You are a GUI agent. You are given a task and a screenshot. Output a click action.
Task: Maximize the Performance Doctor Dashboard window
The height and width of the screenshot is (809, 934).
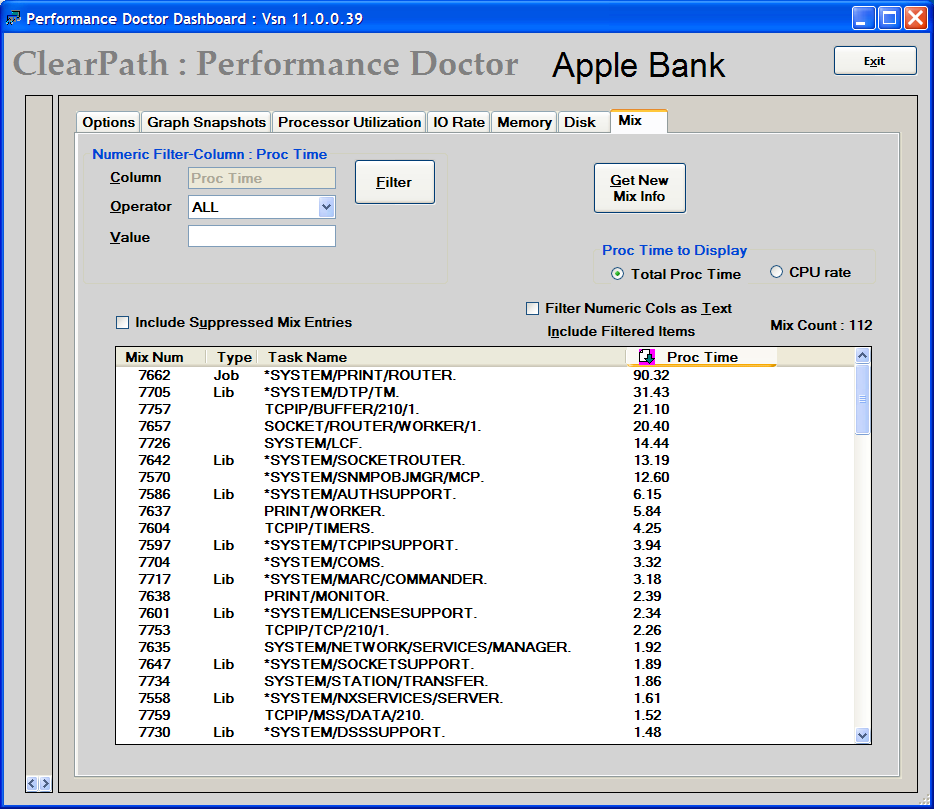889,18
